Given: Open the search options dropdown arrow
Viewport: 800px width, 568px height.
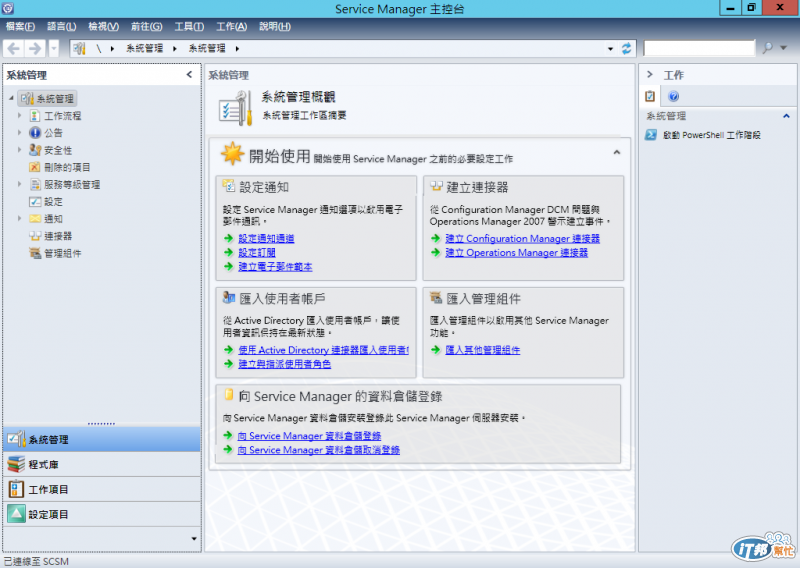Looking at the screenshot, I should tap(784, 48).
